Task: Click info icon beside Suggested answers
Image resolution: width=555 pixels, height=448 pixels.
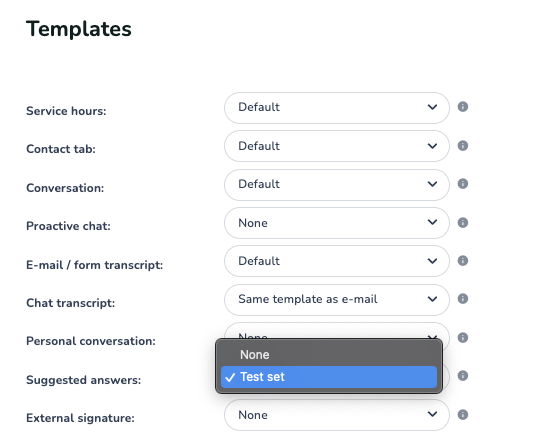Action: (x=463, y=375)
